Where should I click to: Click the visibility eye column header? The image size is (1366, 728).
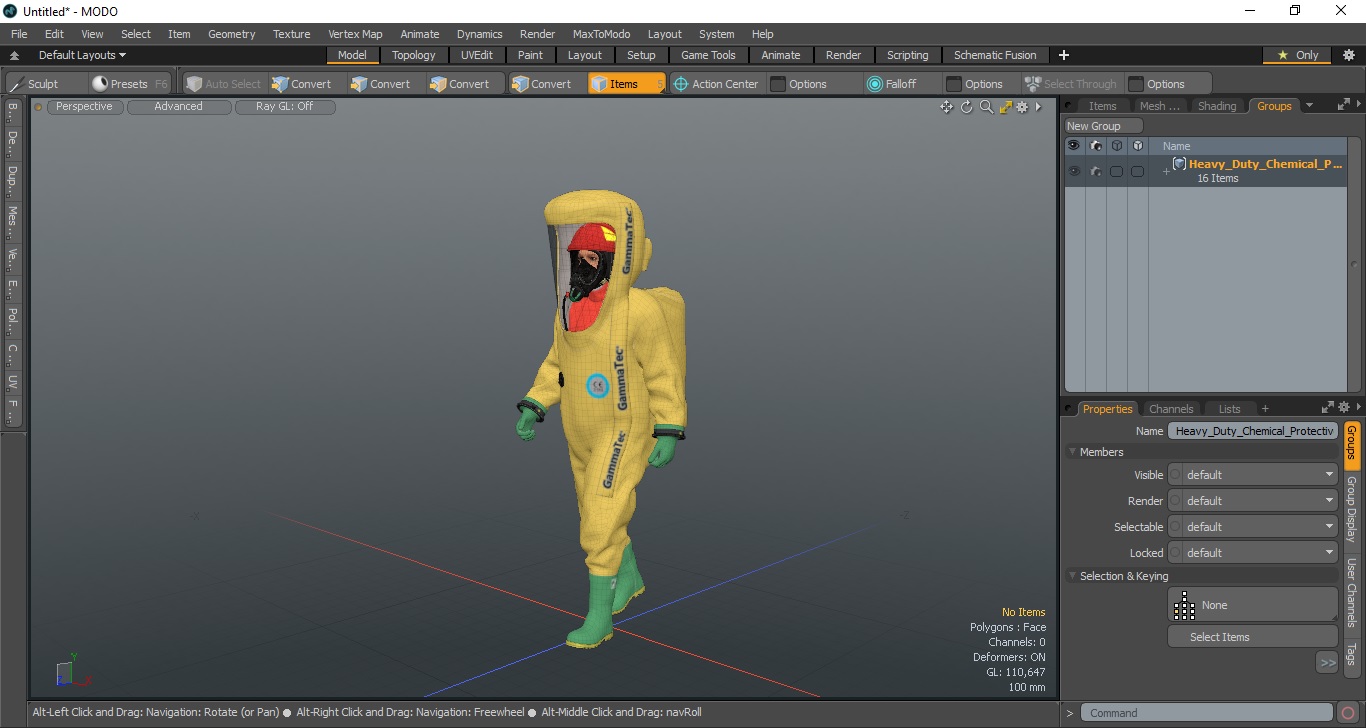pyautogui.click(x=1073, y=146)
